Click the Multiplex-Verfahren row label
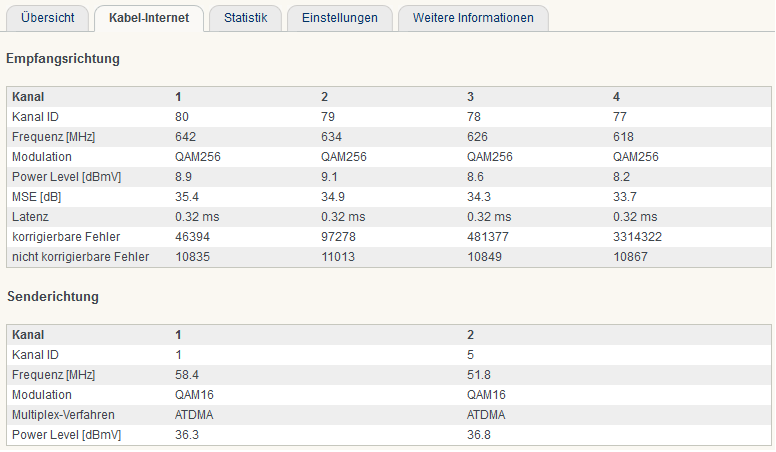Image resolution: width=776 pixels, height=452 pixels. pyautogui.click(x=62, y=415)
